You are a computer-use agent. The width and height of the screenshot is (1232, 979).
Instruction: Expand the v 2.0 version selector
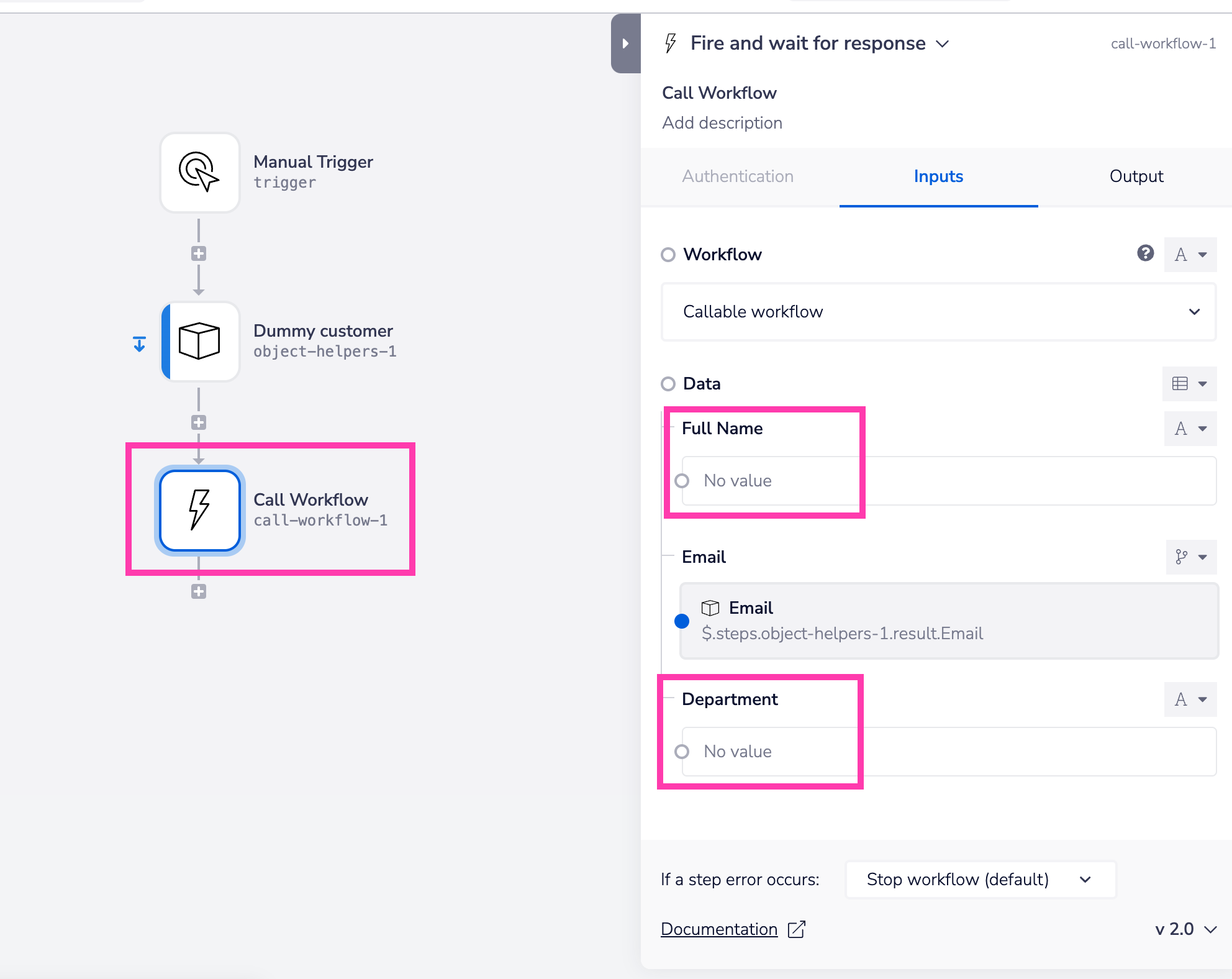pyautogui.click(x=1185, y=929)
